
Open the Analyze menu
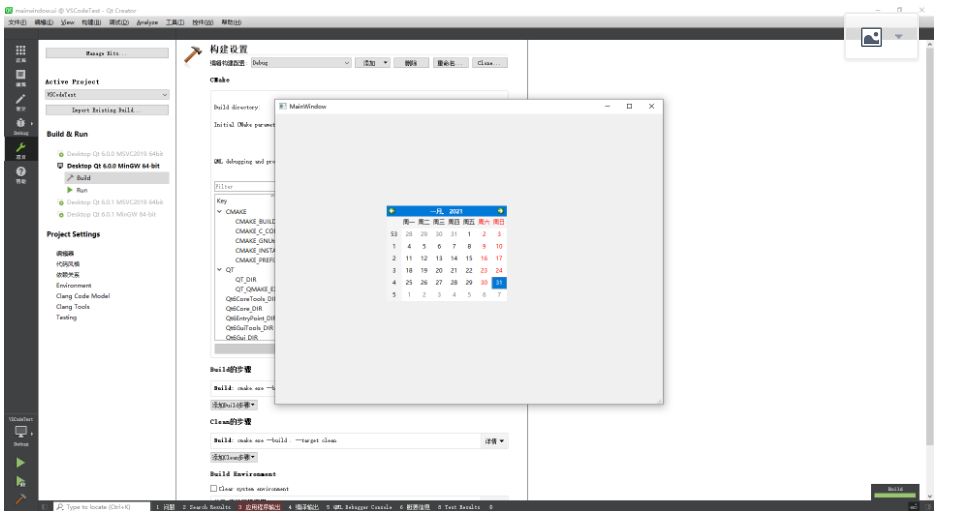[x=147, y=23]
